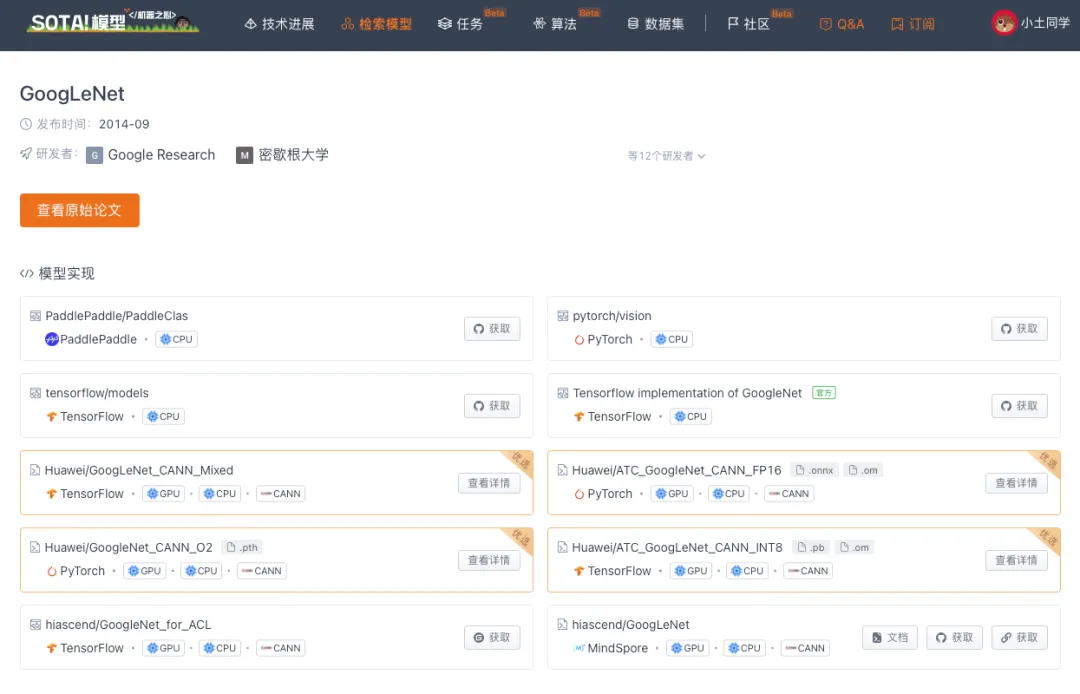This screenshot has height=694, width=1080.
Task: Select CPU tag under ATC_GoogLeNet_CANN_INT8
Action: click(747, 571)
